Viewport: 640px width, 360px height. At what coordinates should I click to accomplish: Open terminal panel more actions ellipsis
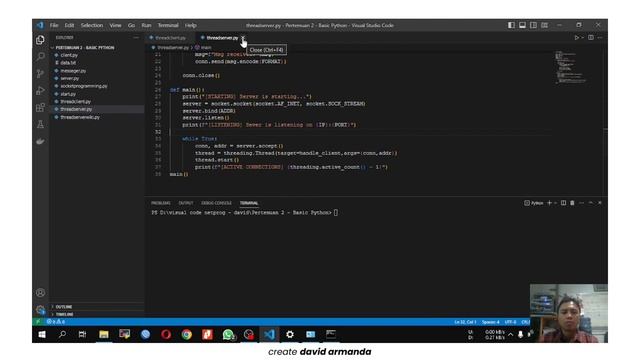tap(582, 203)
